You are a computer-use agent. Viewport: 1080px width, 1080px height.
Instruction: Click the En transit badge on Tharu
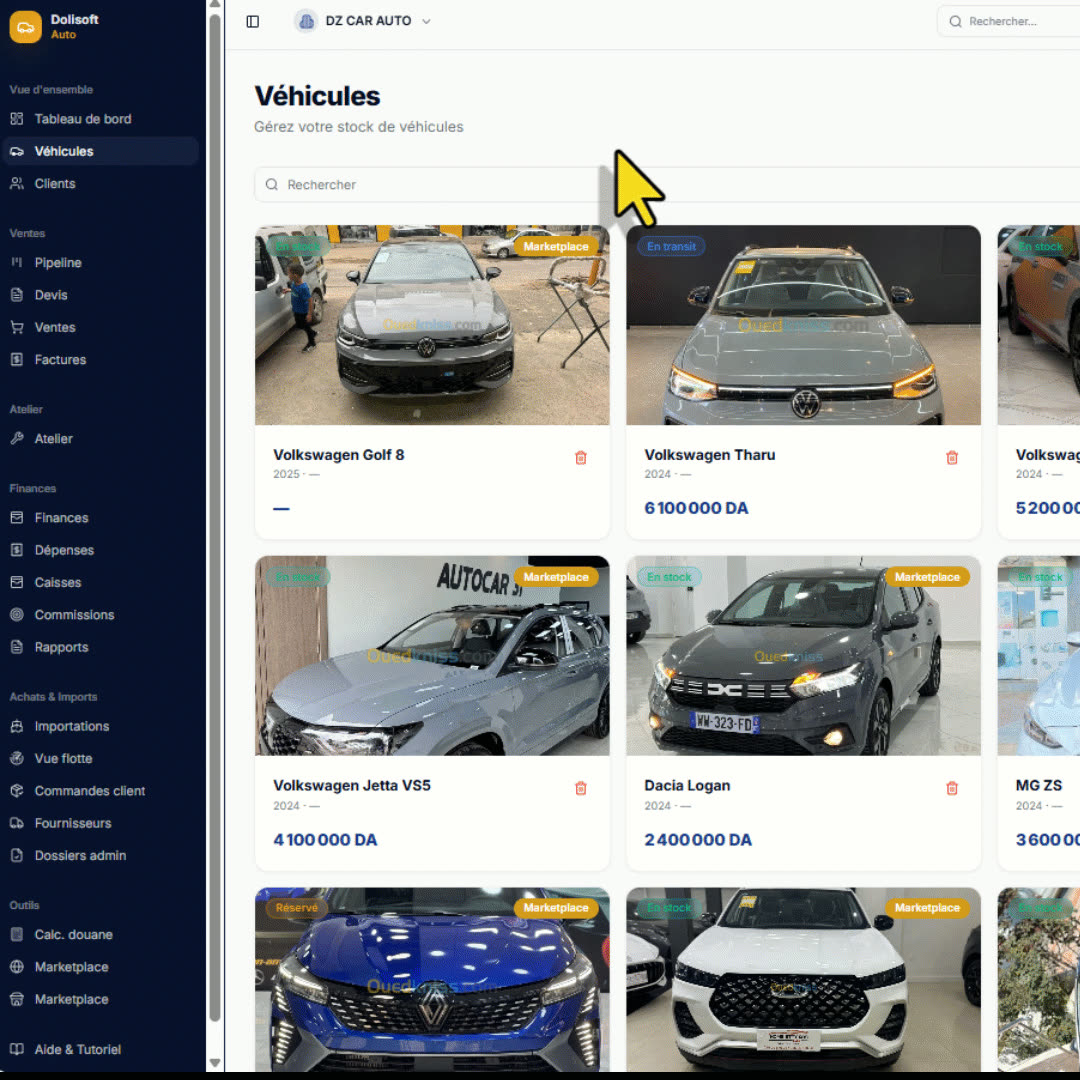(672, 247)
